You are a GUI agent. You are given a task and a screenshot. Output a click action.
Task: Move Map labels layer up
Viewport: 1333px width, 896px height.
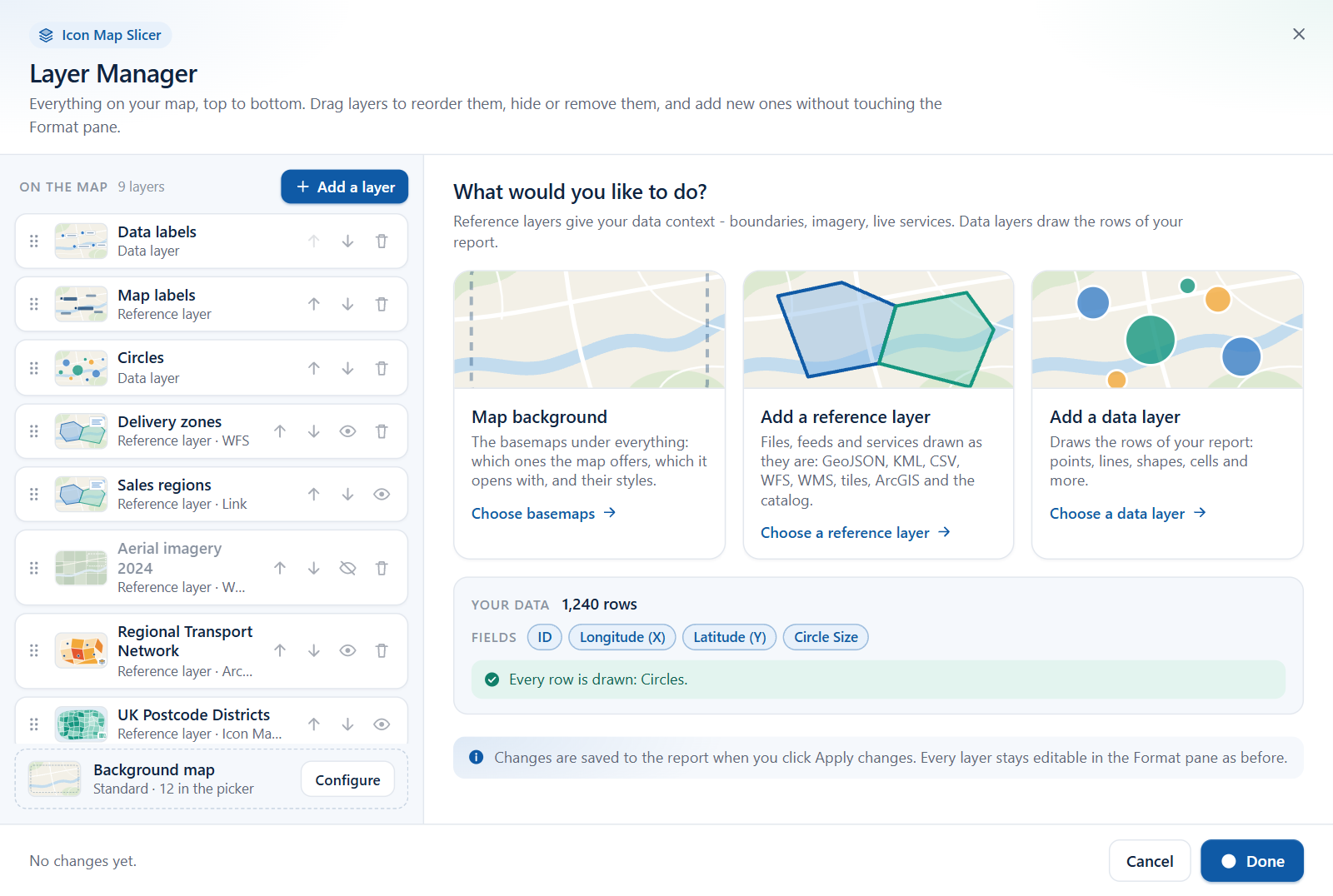[x=314, y=305]
